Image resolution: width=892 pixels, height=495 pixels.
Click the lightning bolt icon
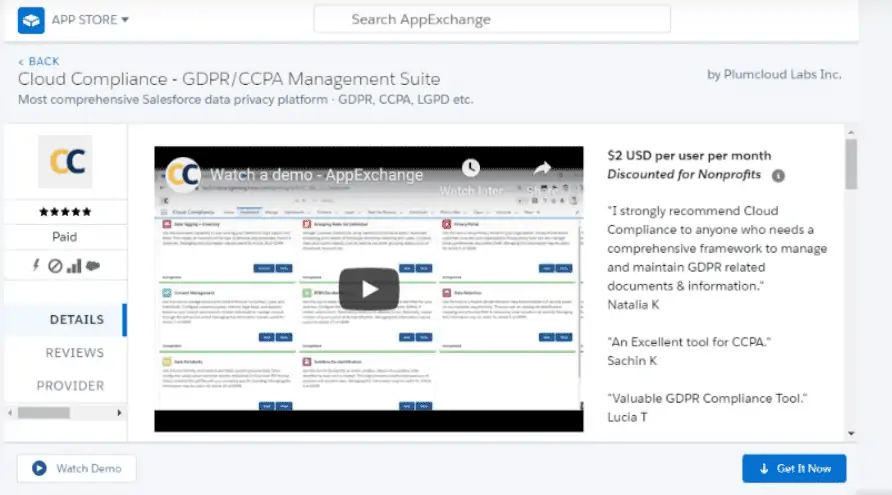(36, 265)
